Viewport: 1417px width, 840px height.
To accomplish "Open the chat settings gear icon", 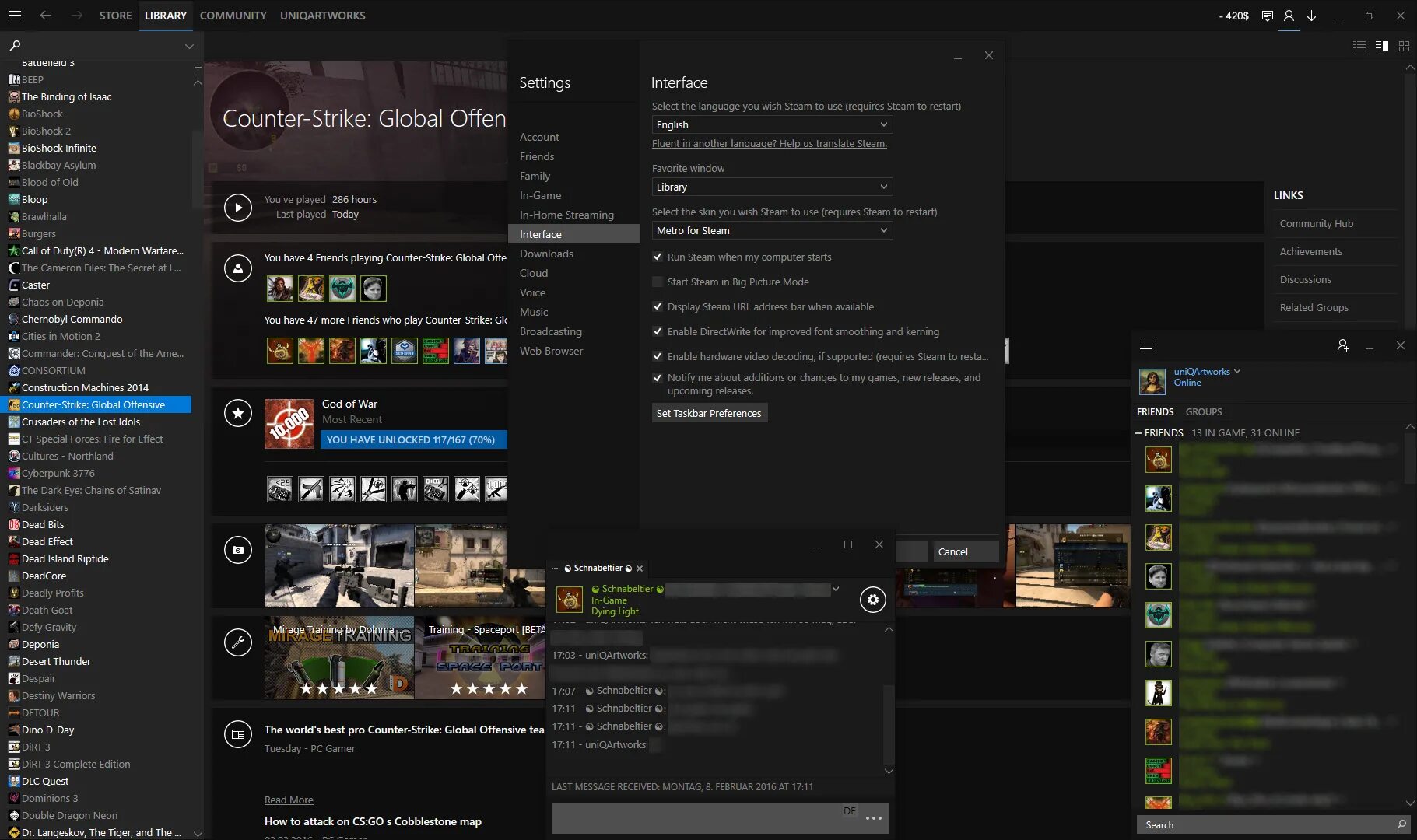I will pyautogui.click(x=873, y=600).
